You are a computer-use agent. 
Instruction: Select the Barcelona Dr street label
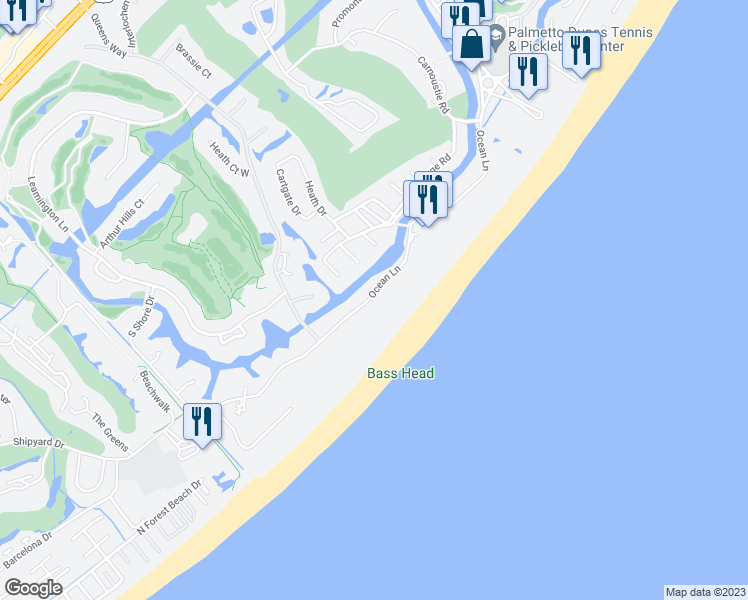click(28, 549)
